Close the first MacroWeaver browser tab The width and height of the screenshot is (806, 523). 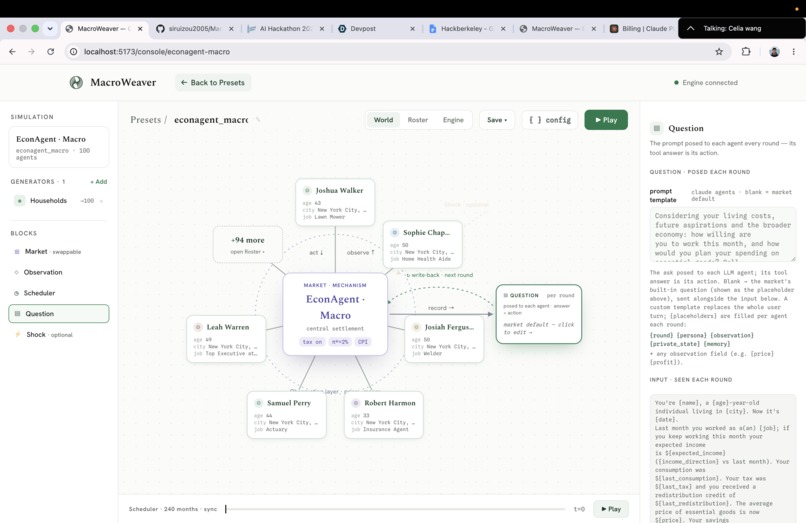coord(140,29)
